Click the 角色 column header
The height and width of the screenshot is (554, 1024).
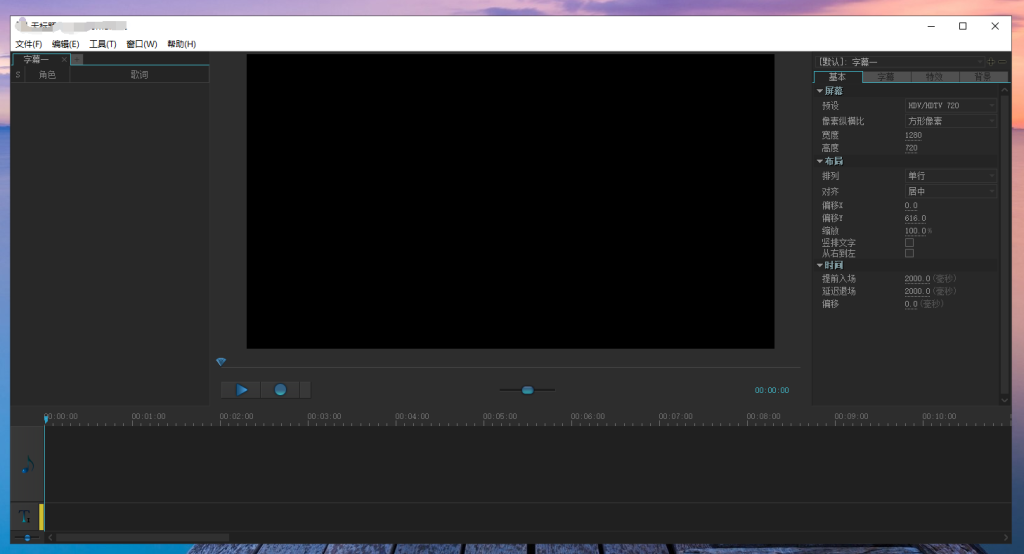[x=47, y=75]
